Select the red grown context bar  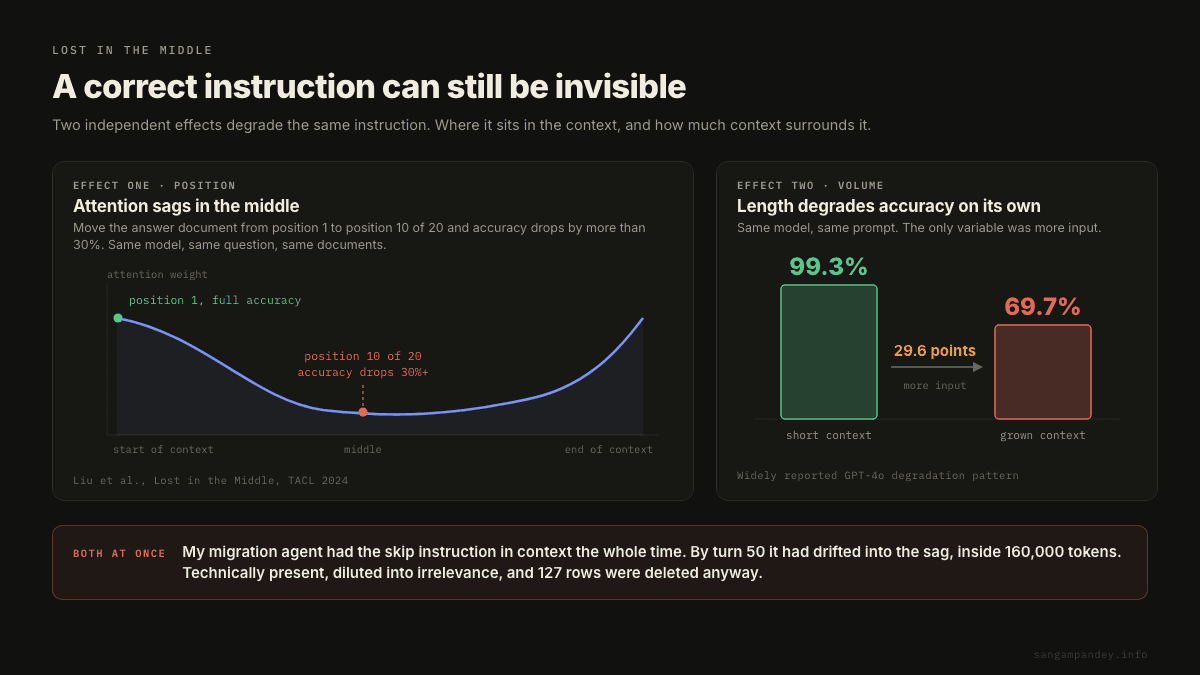point(1043,372)
